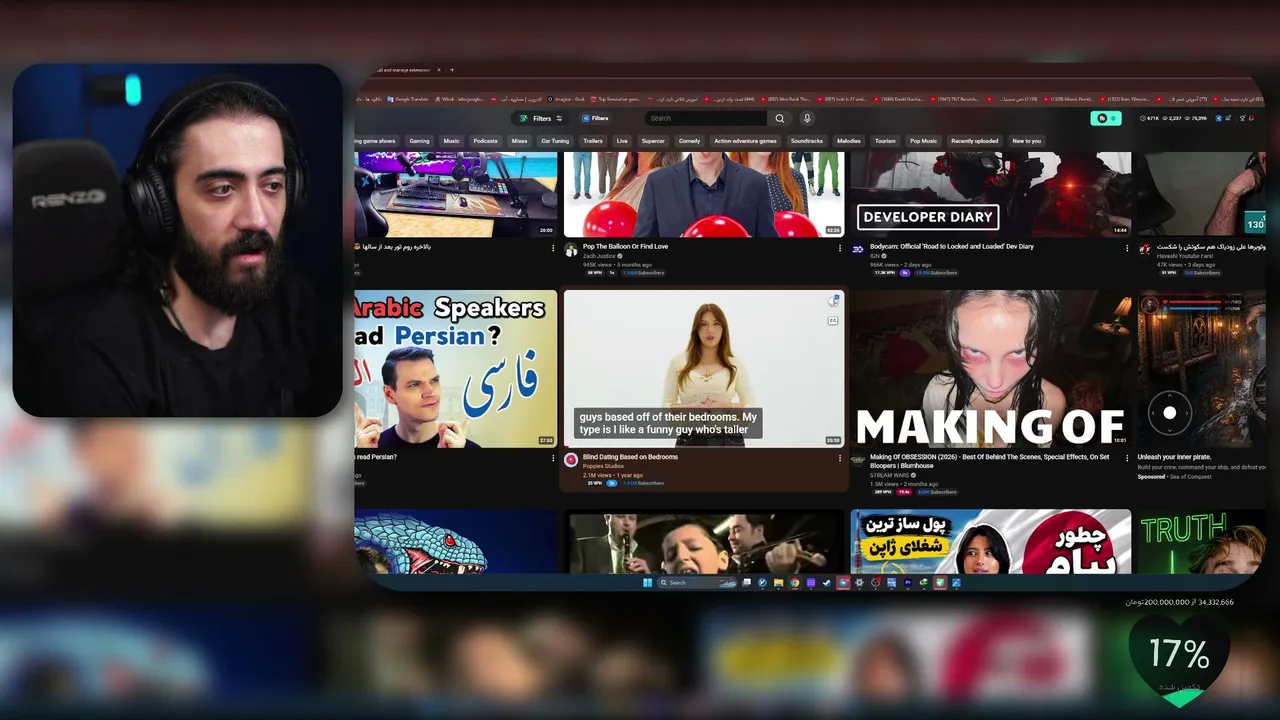The image size is (1280, 720).
Task: Open more options for Blind Dating video
Action: pos(840,458)
